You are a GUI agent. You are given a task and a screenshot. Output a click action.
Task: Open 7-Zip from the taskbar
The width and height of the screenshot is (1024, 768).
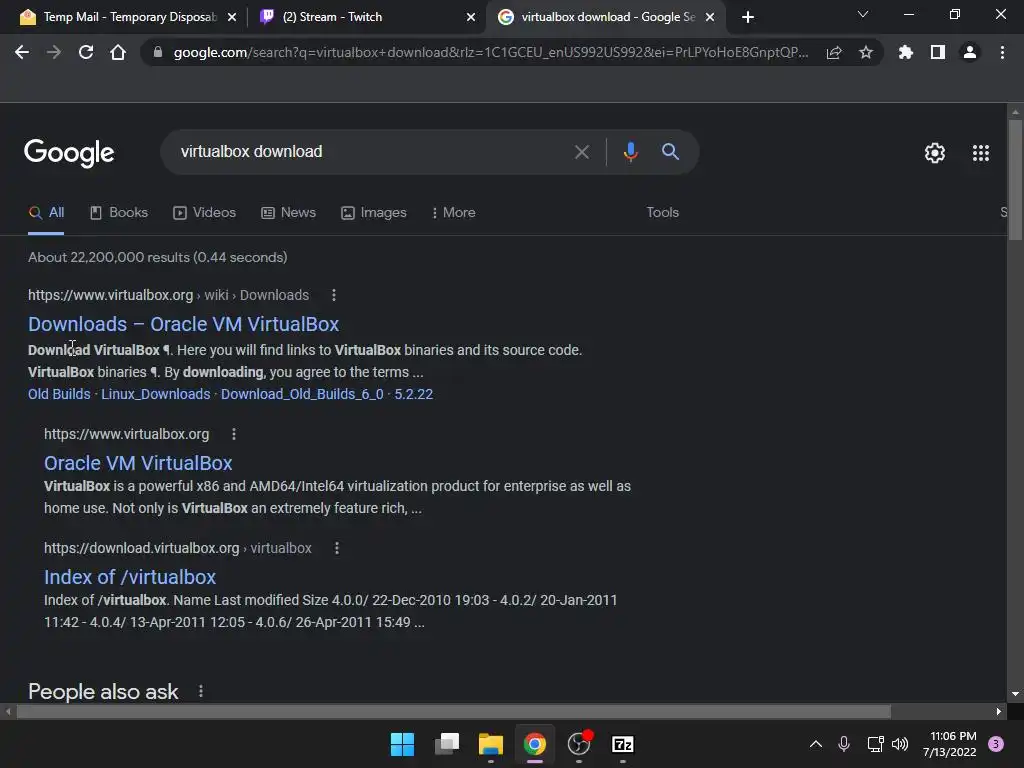pyautogui.click(x=623, y=744)
